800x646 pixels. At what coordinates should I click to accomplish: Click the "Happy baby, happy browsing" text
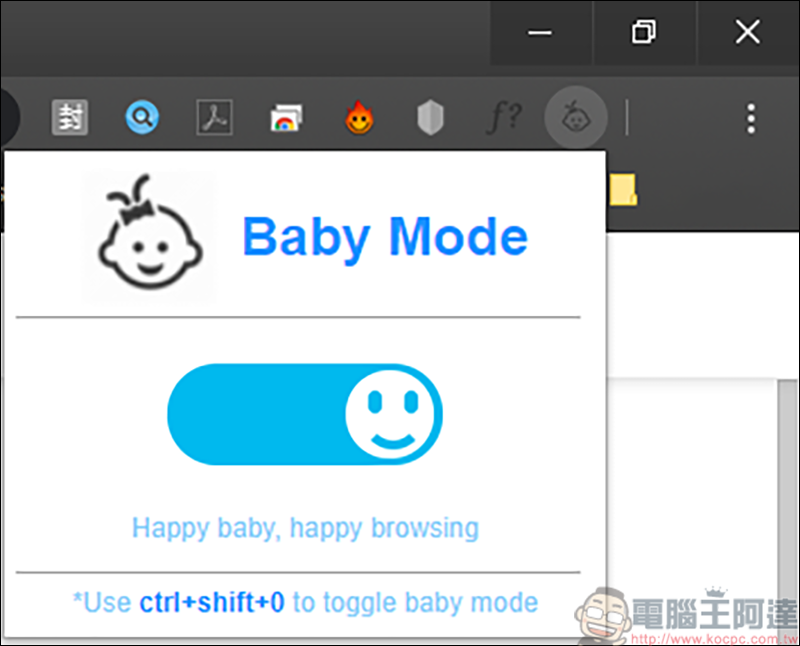[x=305, y=528]
